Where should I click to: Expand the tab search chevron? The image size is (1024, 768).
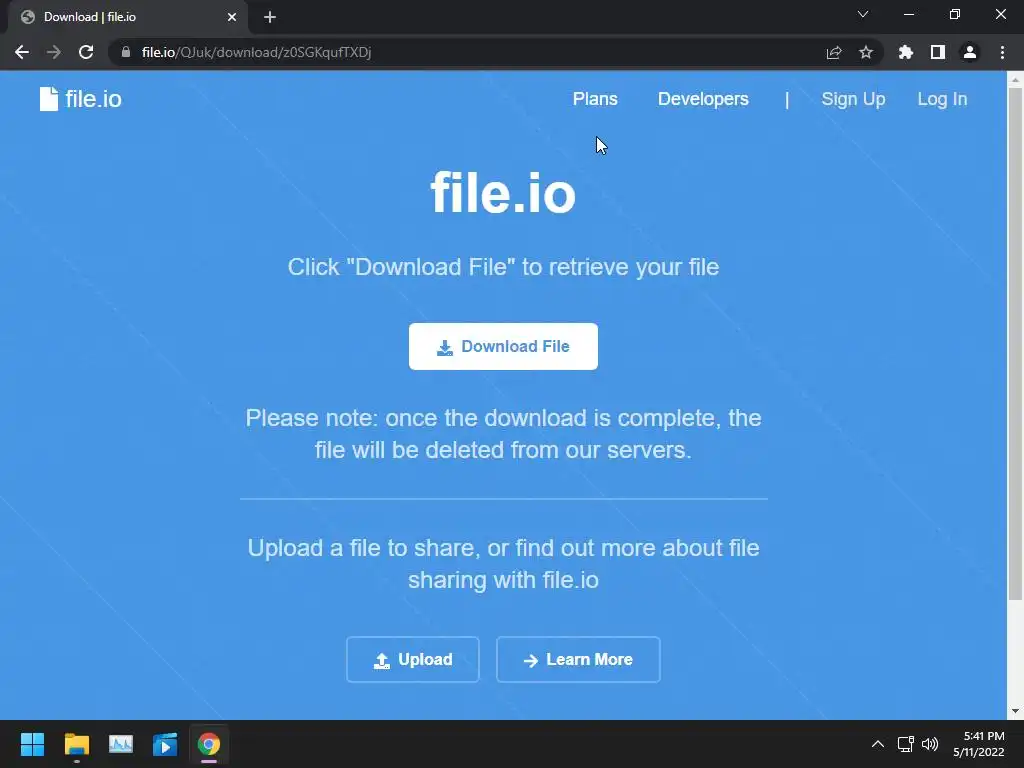click(863, 14)
